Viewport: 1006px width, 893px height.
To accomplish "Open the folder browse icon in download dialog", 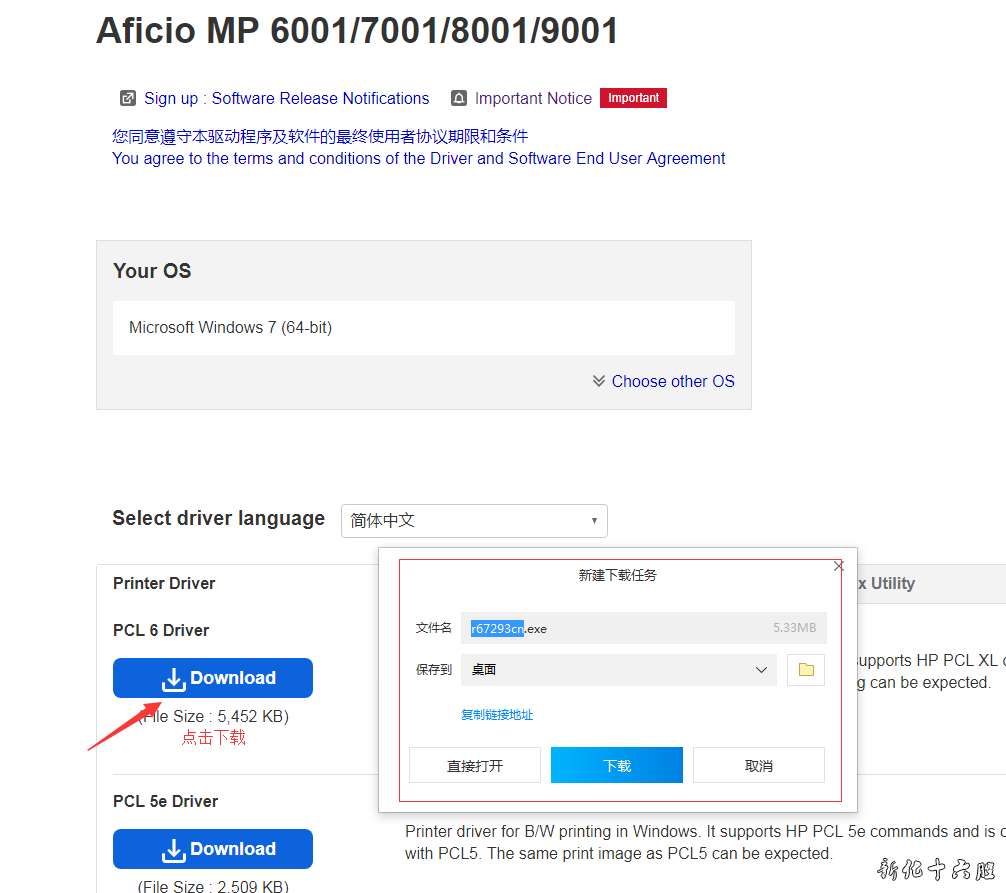I will click(806, 670).
